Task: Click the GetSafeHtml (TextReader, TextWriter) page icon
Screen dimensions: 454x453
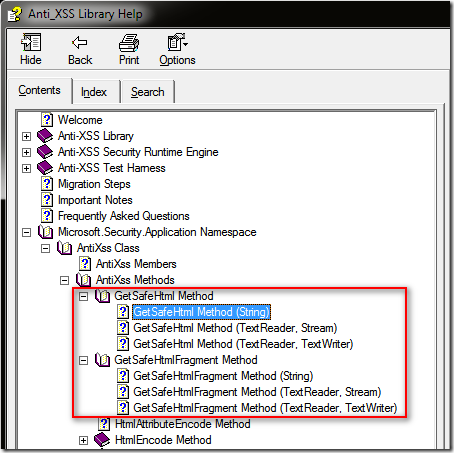Action: tap(123, 344)
